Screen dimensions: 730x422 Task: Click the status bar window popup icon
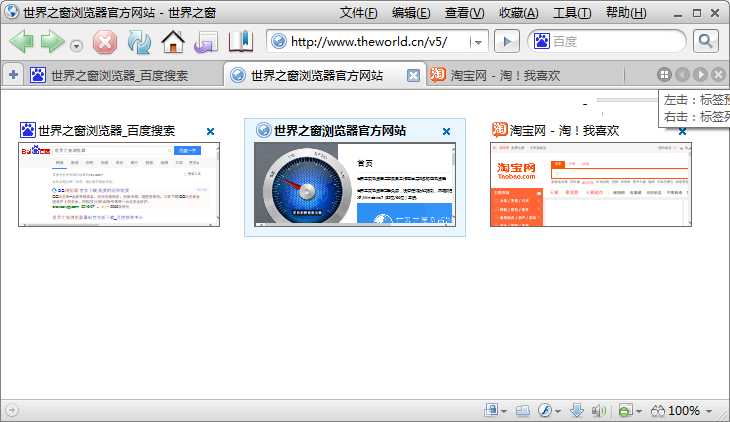tap(491, 410)
